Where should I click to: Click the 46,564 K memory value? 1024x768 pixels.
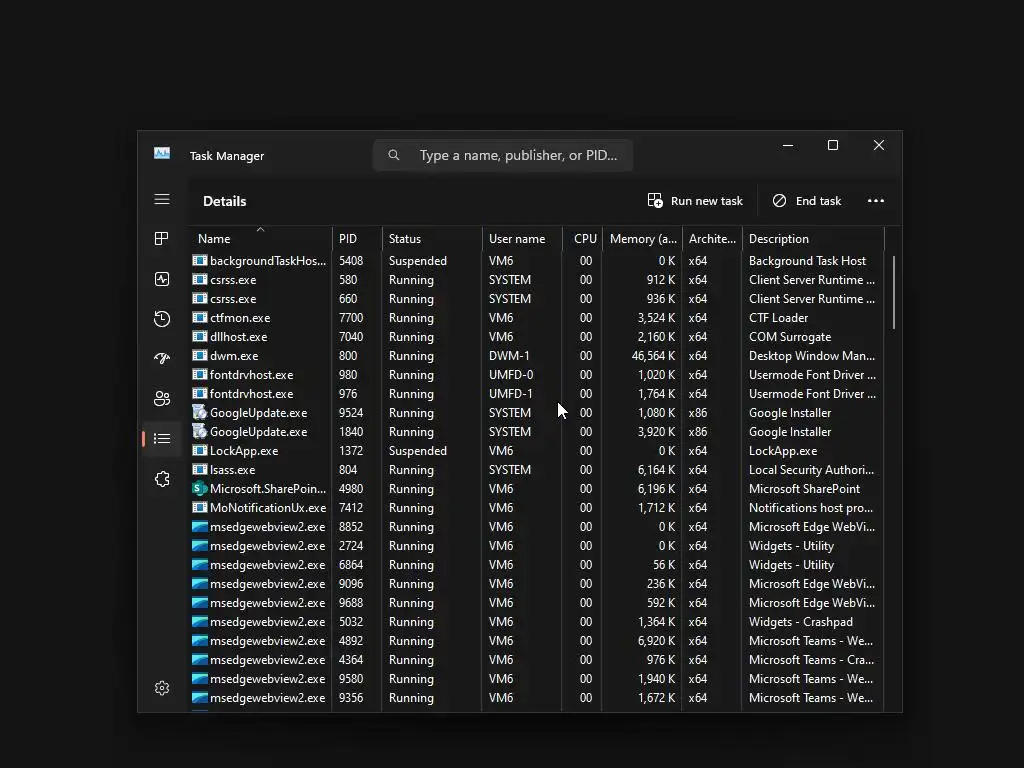653,356
